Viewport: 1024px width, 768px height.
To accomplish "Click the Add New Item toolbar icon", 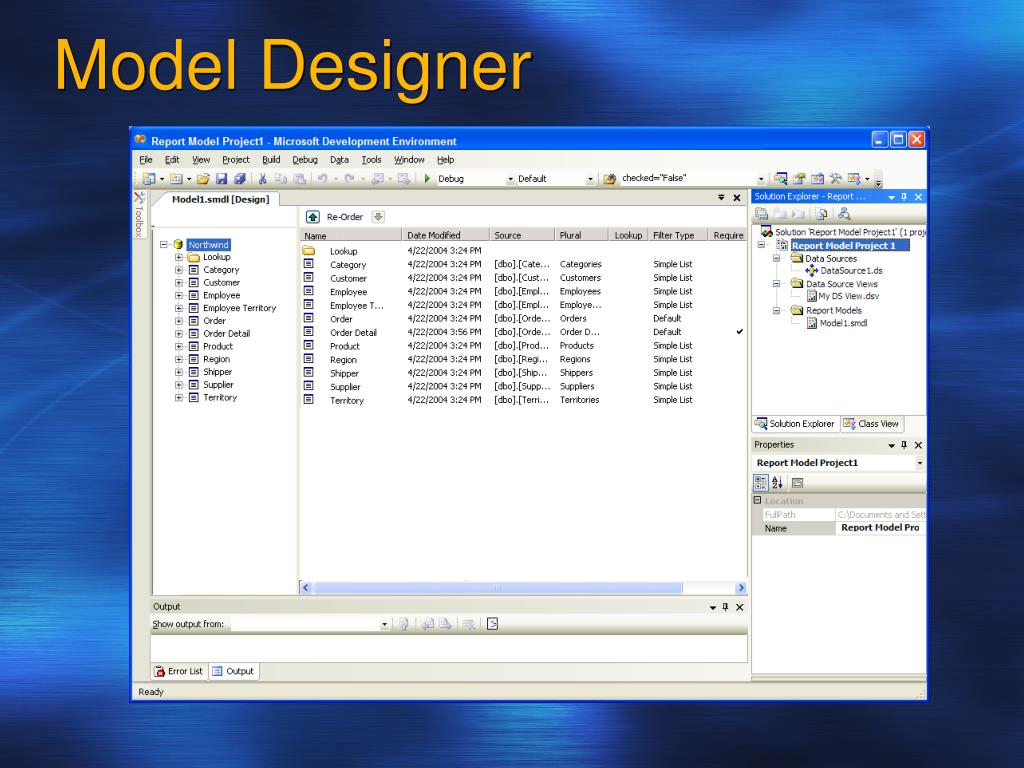I will 176,178.
